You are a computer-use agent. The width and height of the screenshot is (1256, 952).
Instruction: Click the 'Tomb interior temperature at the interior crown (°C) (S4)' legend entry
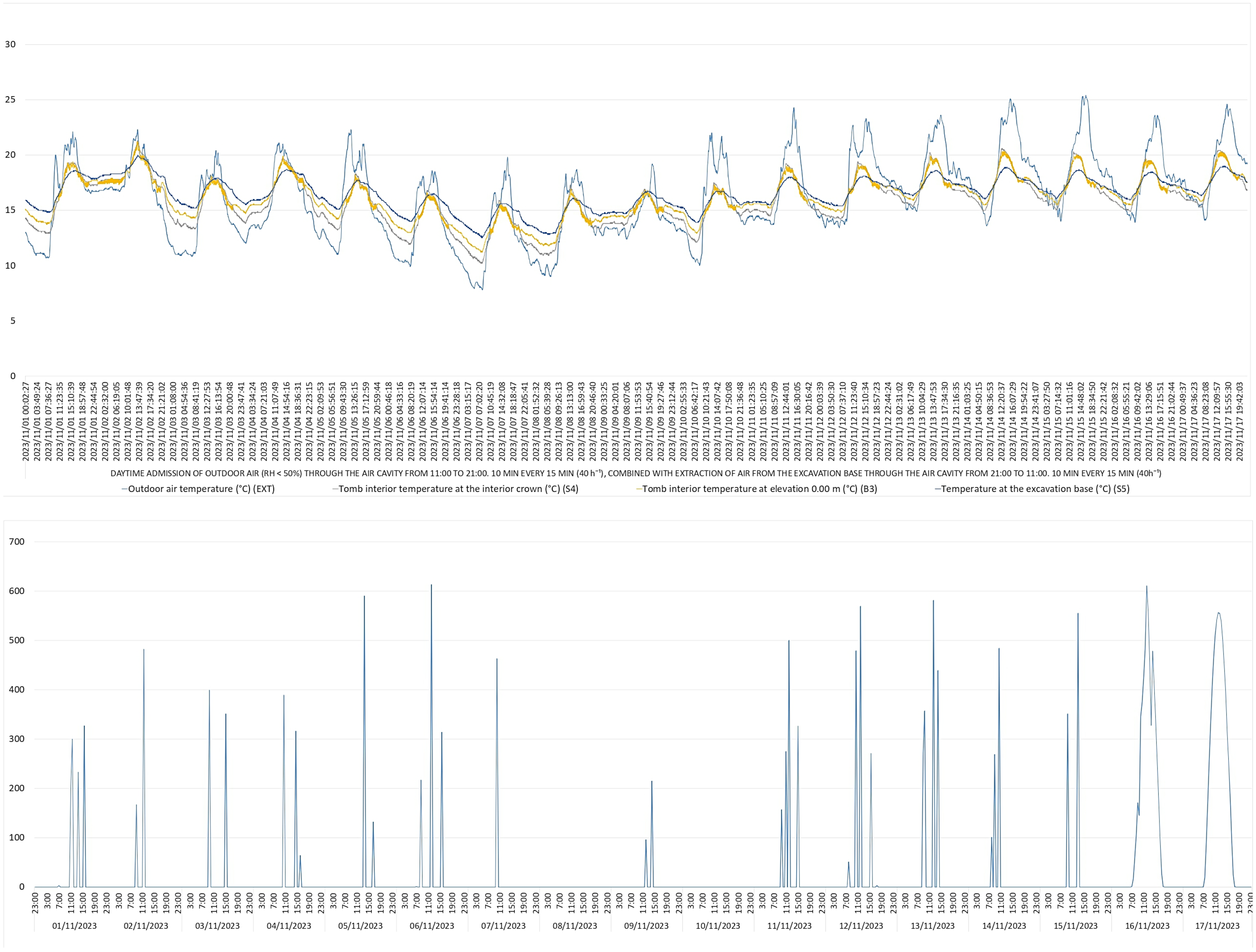455,489
